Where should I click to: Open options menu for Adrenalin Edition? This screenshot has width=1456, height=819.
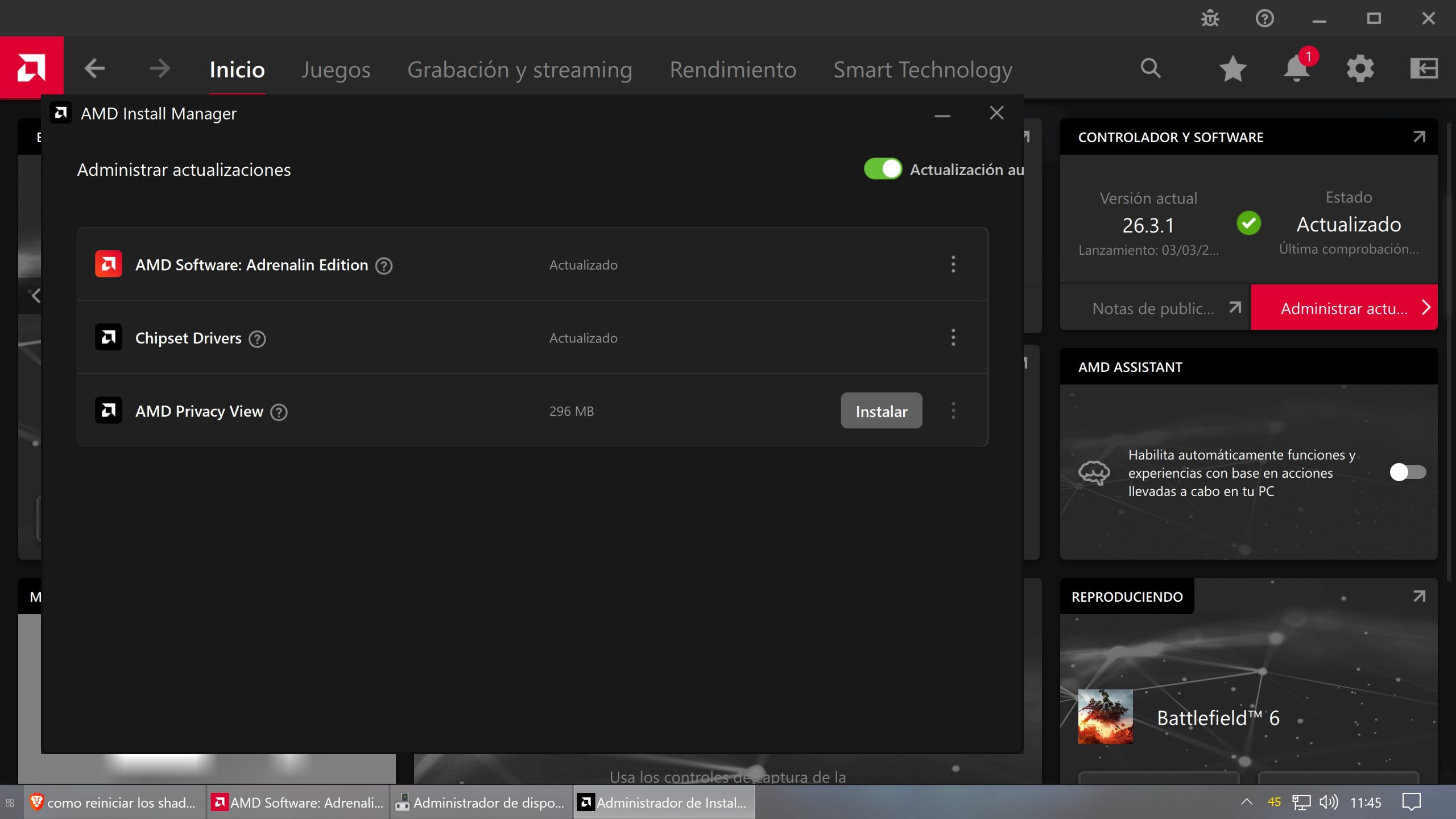[x=953, y=264]
